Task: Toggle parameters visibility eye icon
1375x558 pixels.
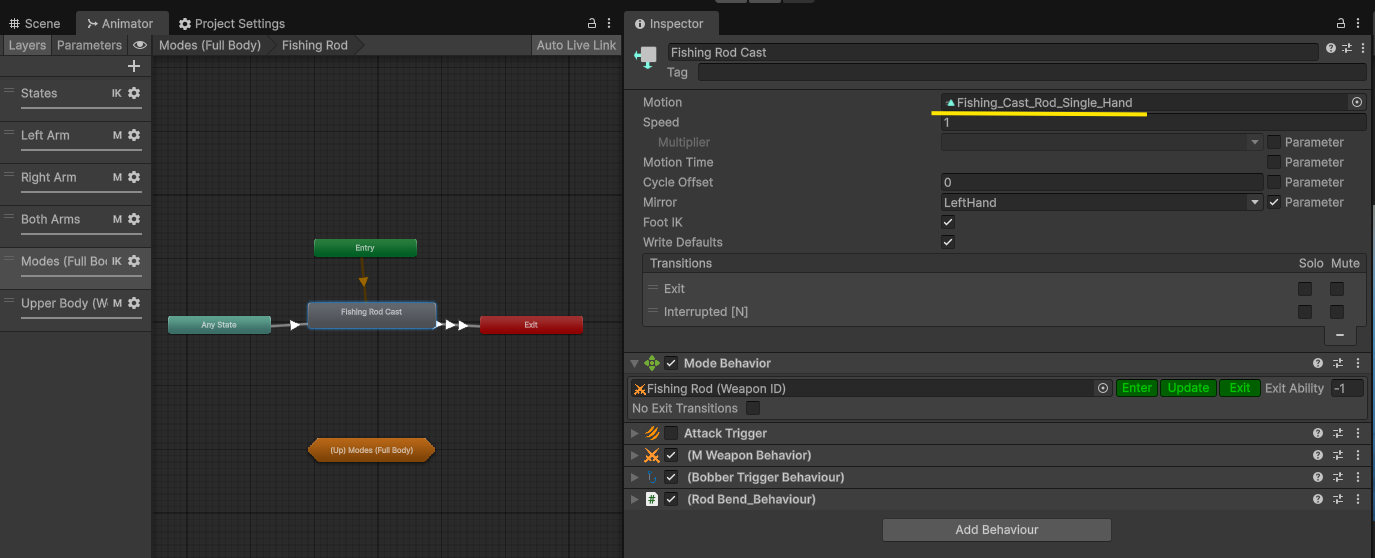Action: click(x=140, y=45)
